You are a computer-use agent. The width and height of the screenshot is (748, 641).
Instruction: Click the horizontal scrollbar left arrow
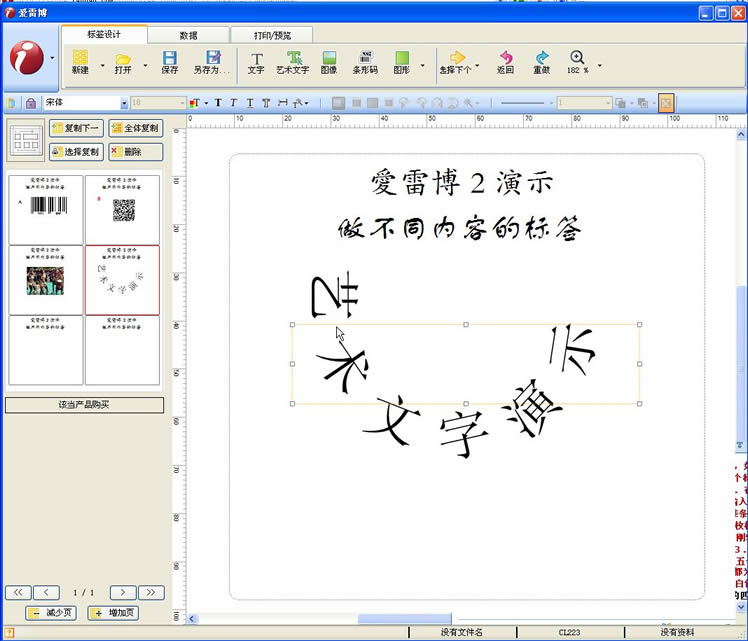(x=192, y=619)
